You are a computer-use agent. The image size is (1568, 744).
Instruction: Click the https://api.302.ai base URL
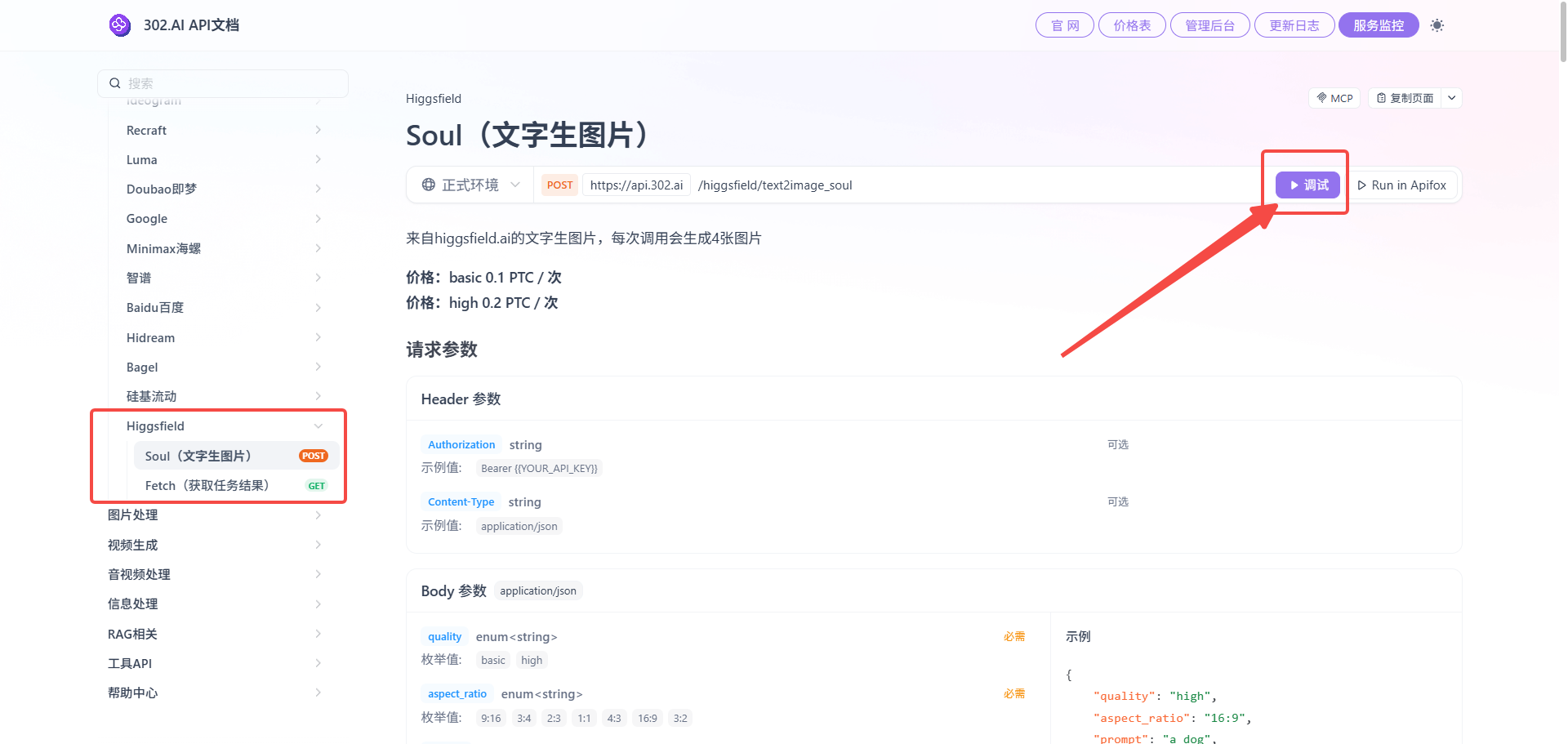(637, 185)
